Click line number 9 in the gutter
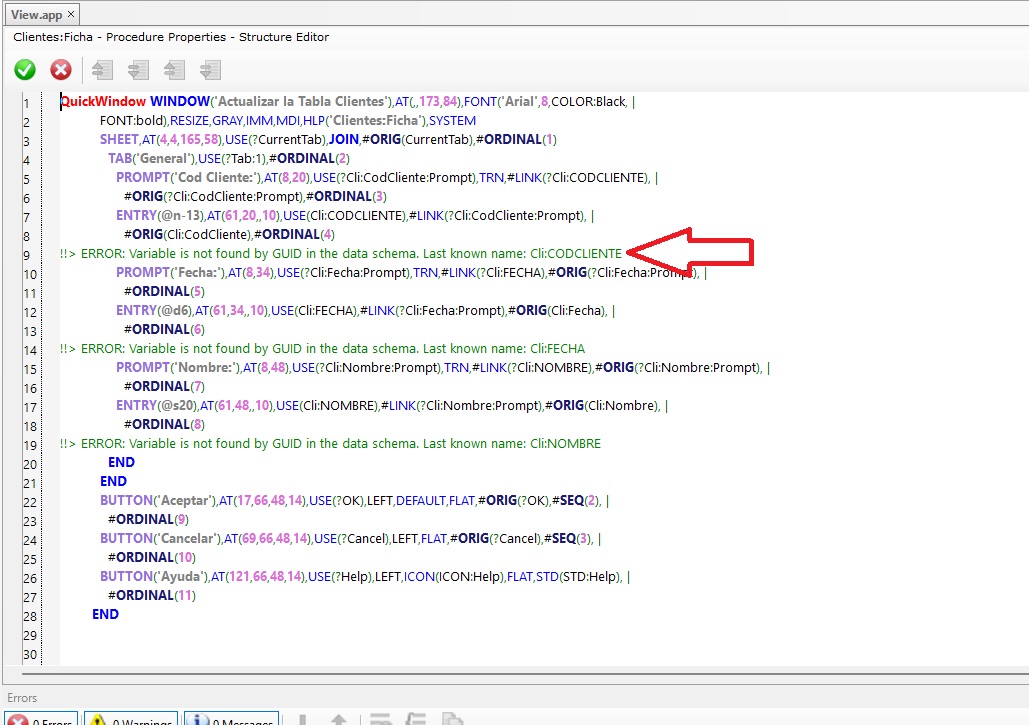 [27, 255]
